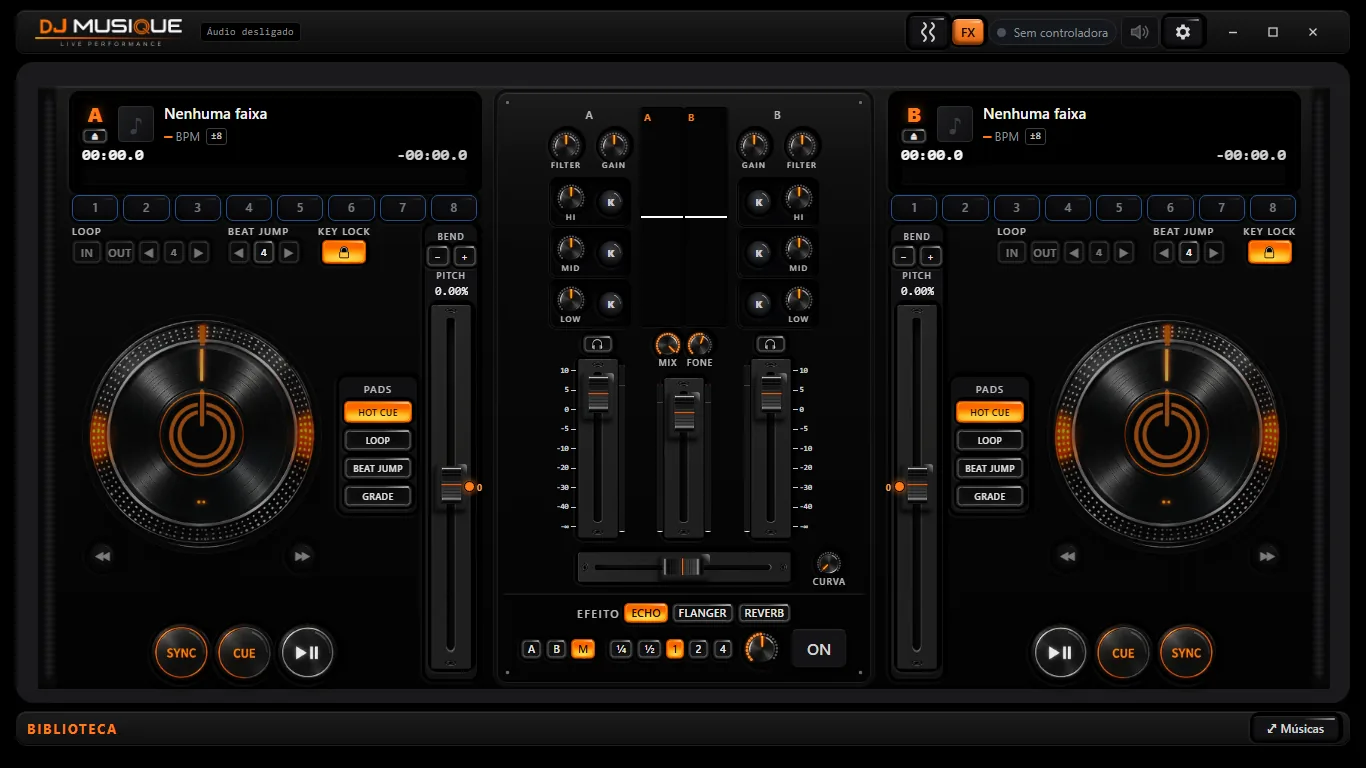
Task: Eject the track from deck A
Action: 95,136
